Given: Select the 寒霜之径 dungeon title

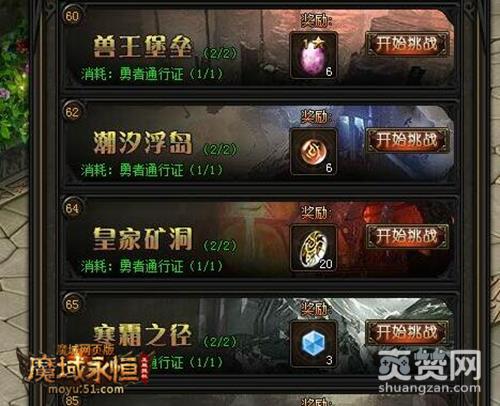Looking at the screenshot, I should pyautogui.click(x=143, y=334).
